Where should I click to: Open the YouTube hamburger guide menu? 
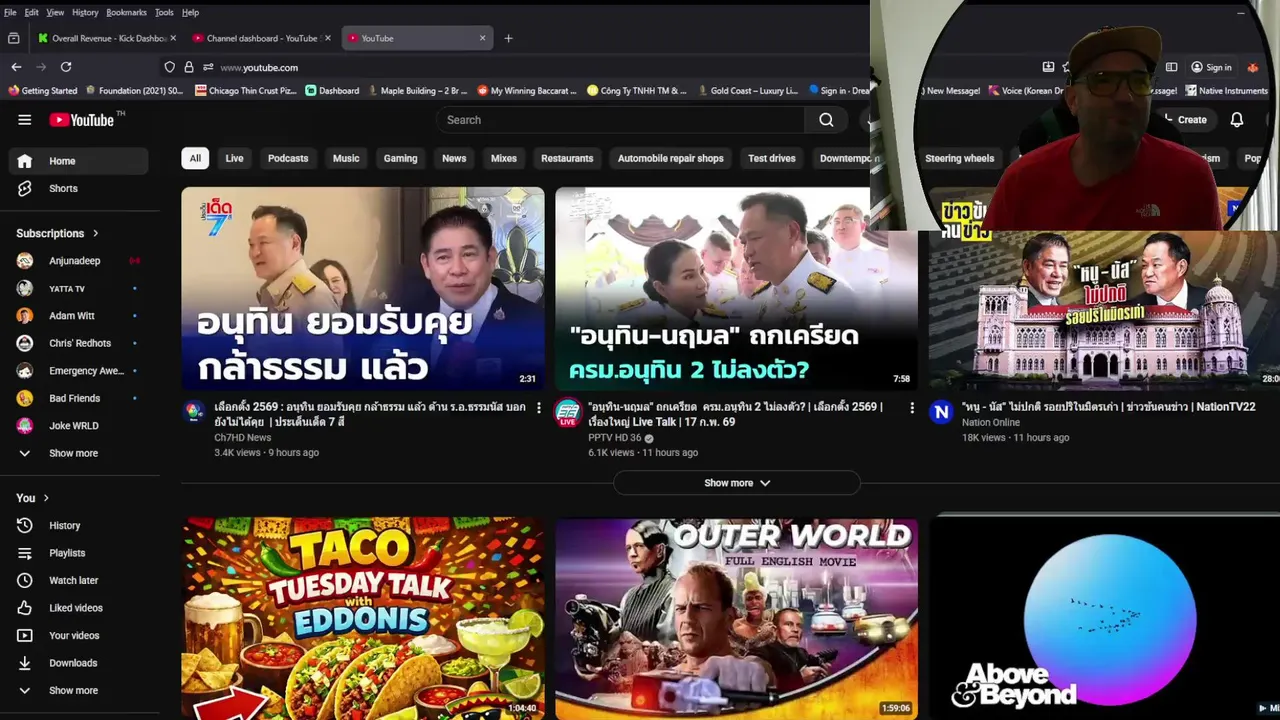(x=24, y=120)
